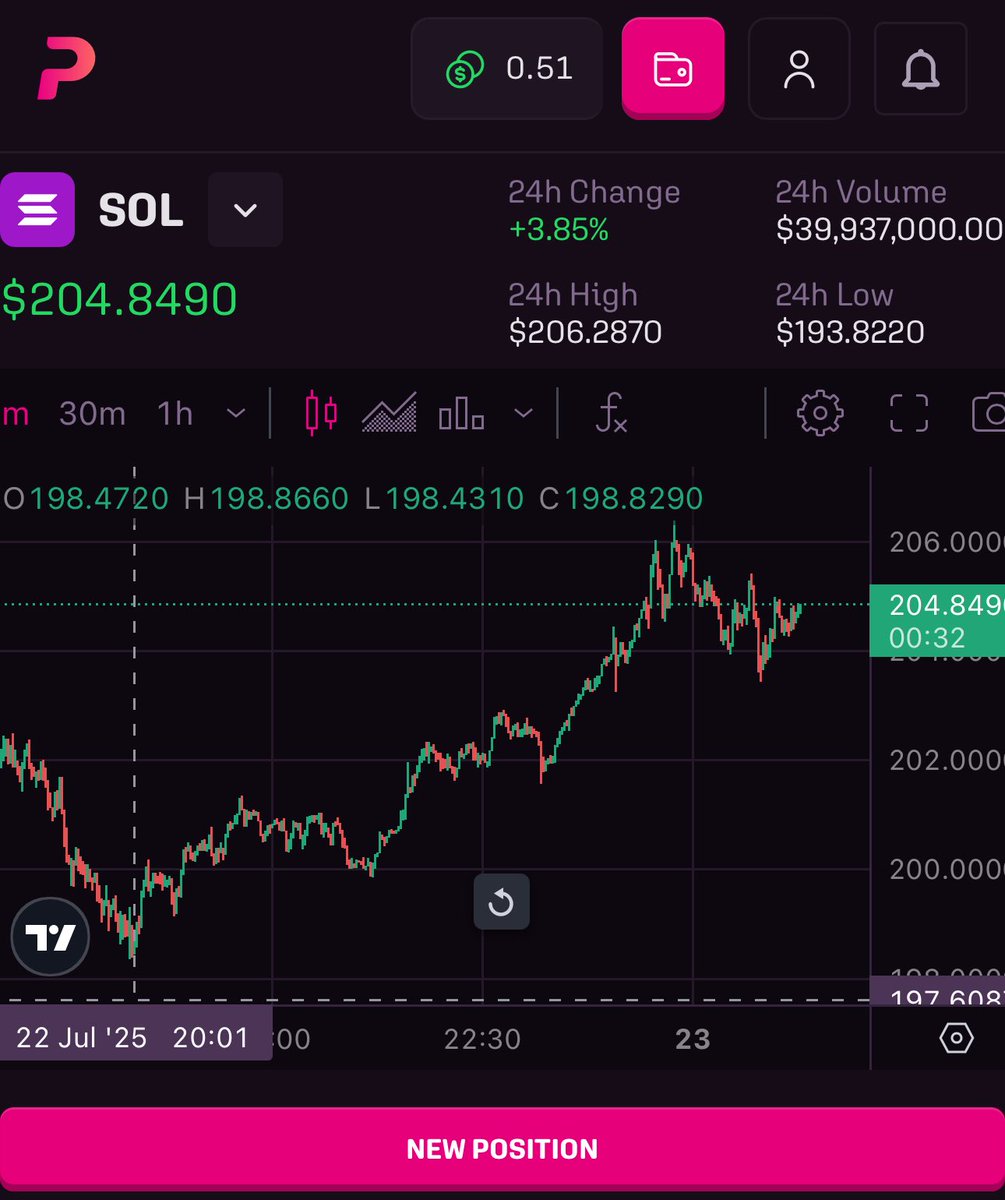Select the candlestick chart type

point(321,413)
